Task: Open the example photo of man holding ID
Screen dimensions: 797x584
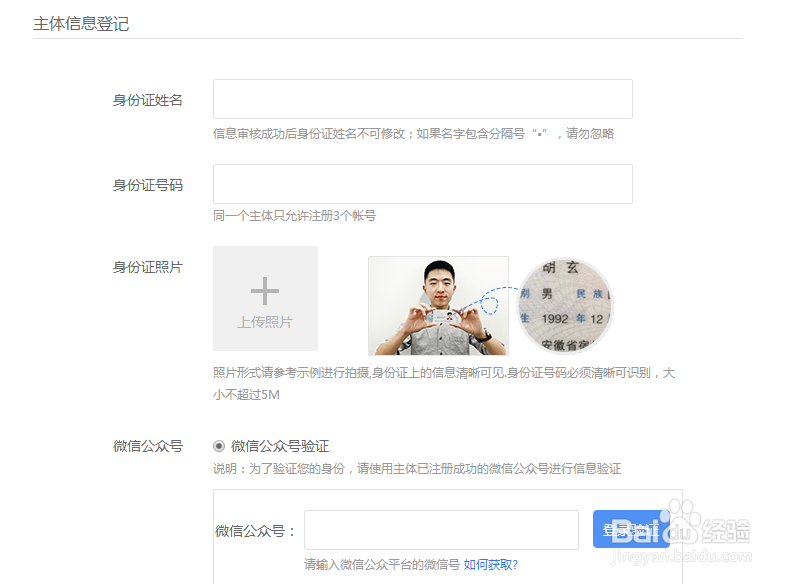Action: point(438,306)
